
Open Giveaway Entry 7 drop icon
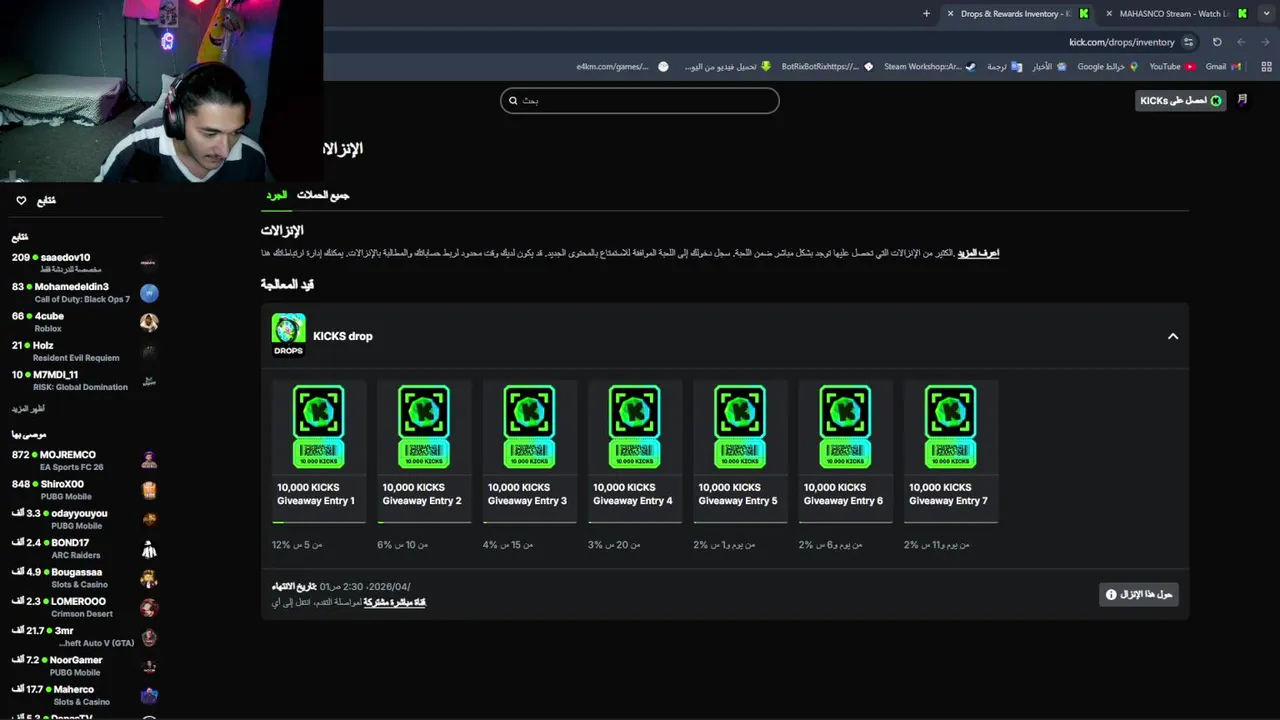tap(950, 427)
